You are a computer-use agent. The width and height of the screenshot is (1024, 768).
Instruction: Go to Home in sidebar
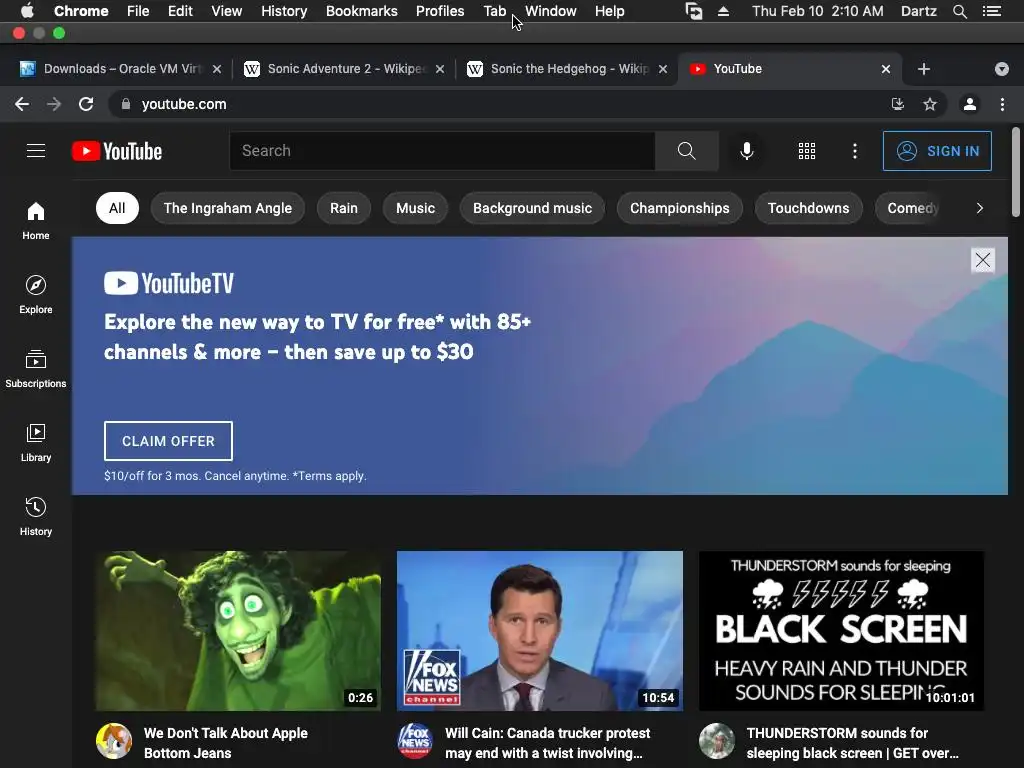coord(36,221)
